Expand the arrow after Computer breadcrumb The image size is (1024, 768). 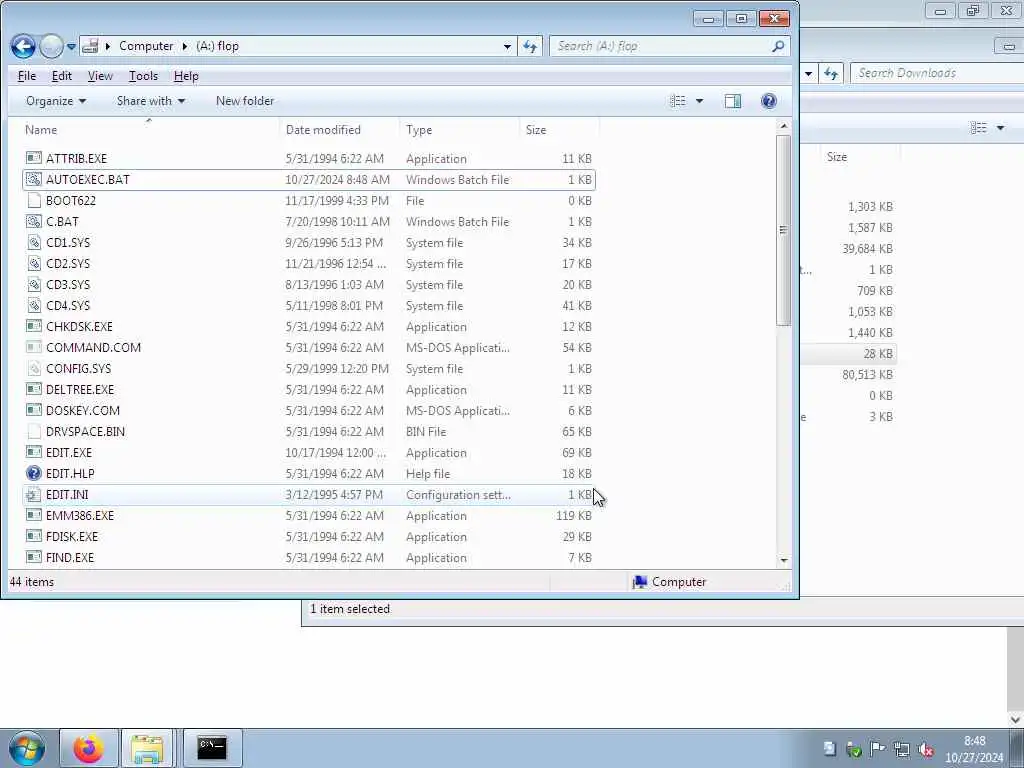[x=185, y=46]
